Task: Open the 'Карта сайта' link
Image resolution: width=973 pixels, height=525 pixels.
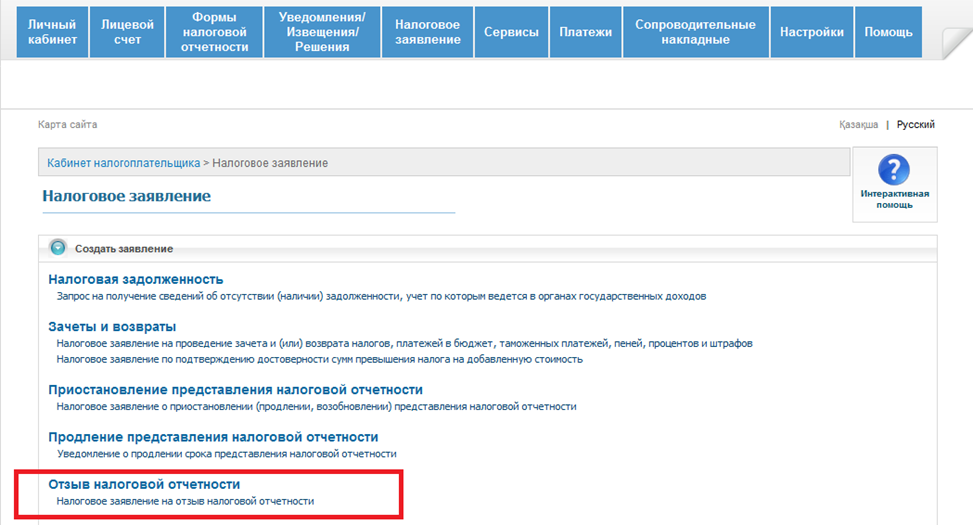Action: click(x=67, y=125)
